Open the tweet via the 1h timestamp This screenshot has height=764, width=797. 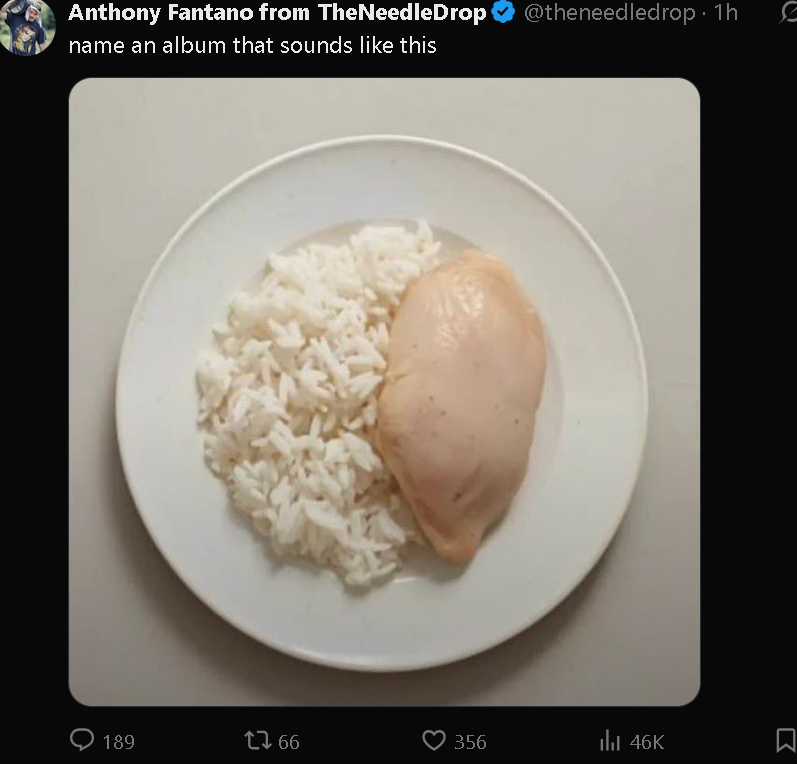click(725, 13)
